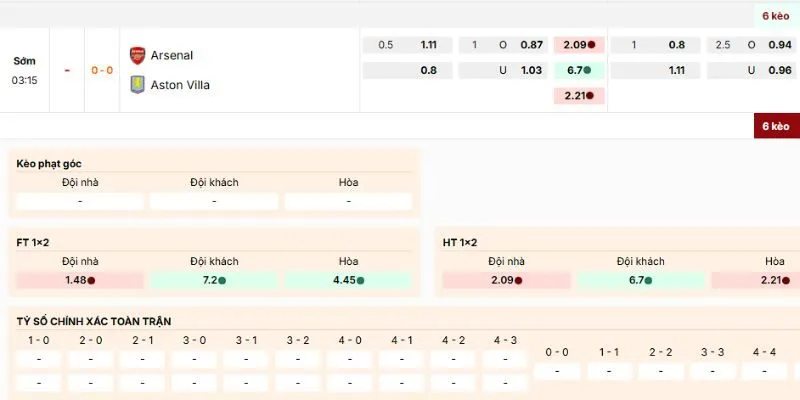Viewport: 800px width, 400px height.
Task: Click Hòa cell under Kèo phạt góc
Action: coord(348,201)
